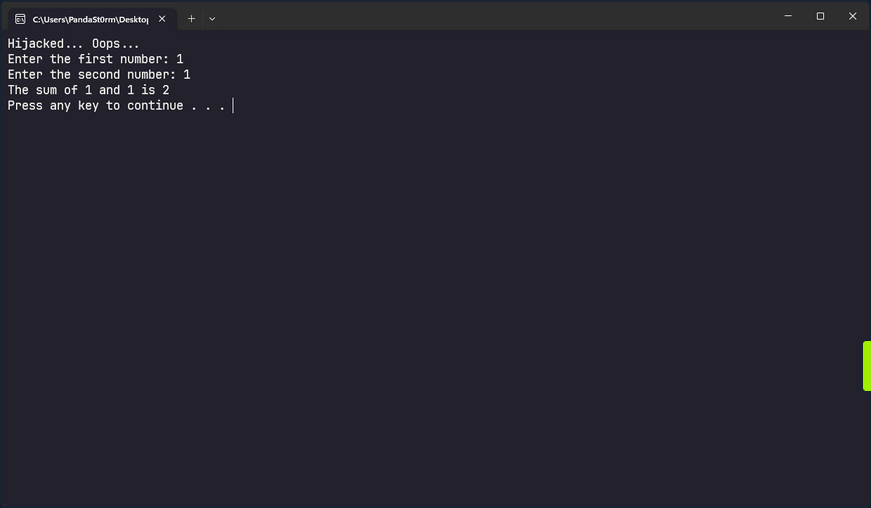This screenshot has width=871, height=508.
Task: Click the value 1 after first number prompt
Action: (x=180, y=59)
